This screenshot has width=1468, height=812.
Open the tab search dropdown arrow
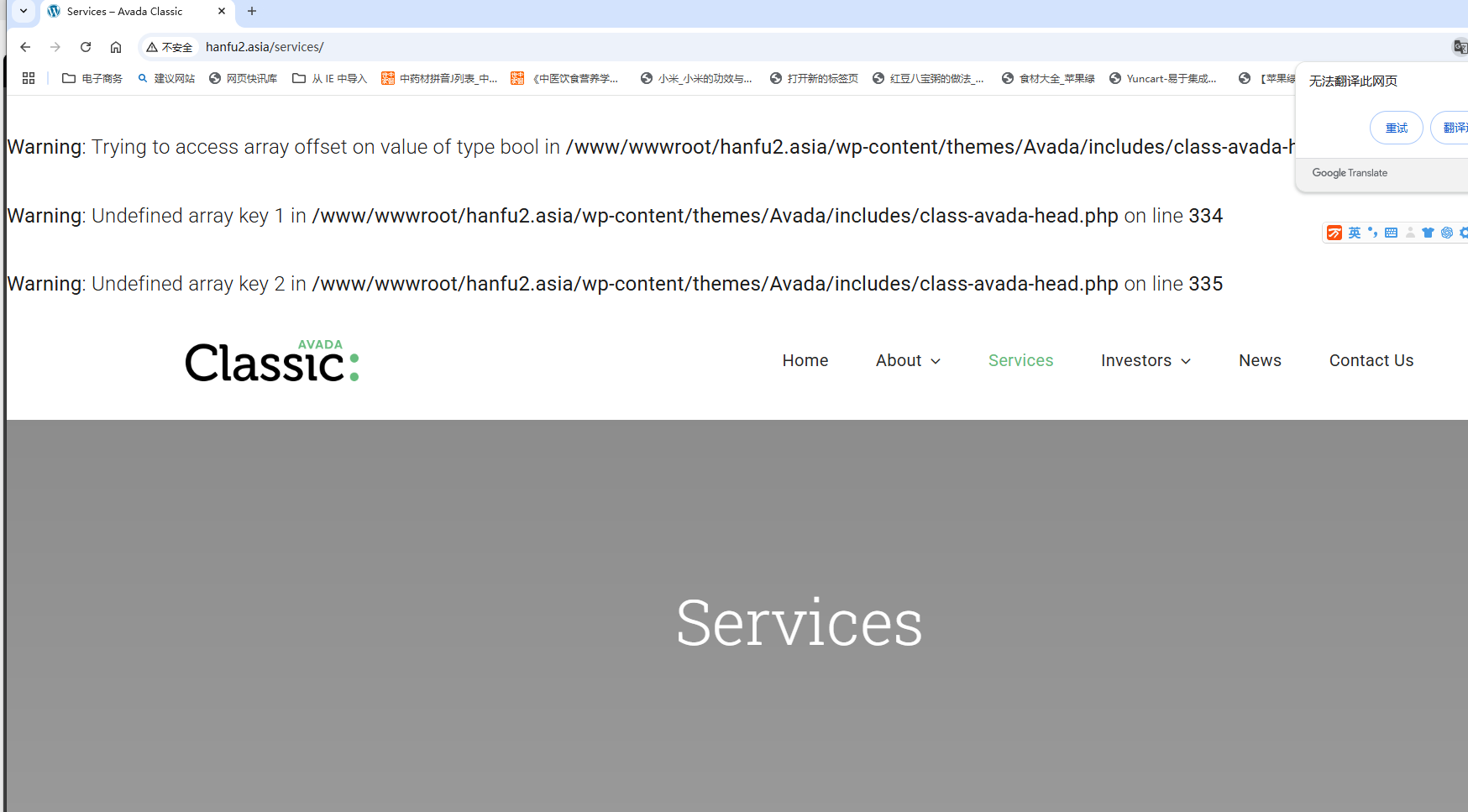[x=24, y=11]
